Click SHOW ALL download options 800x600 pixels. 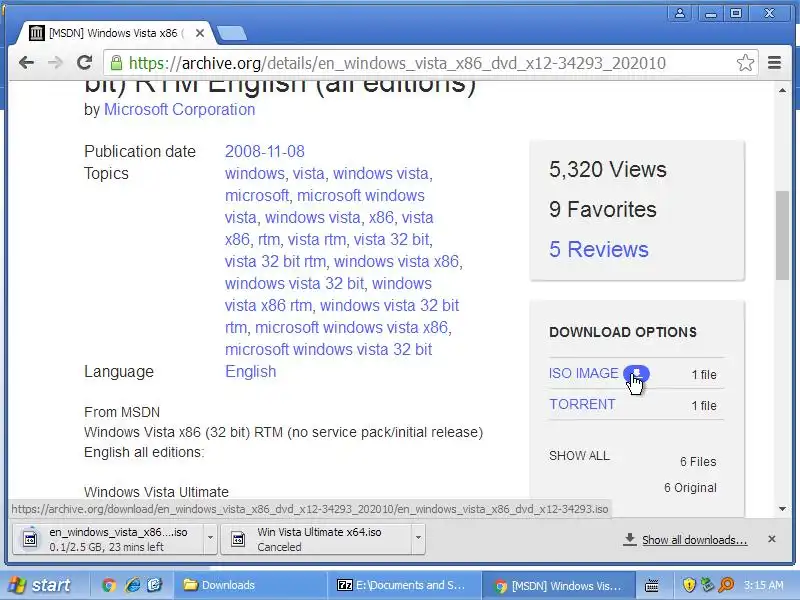pos(579,456)
